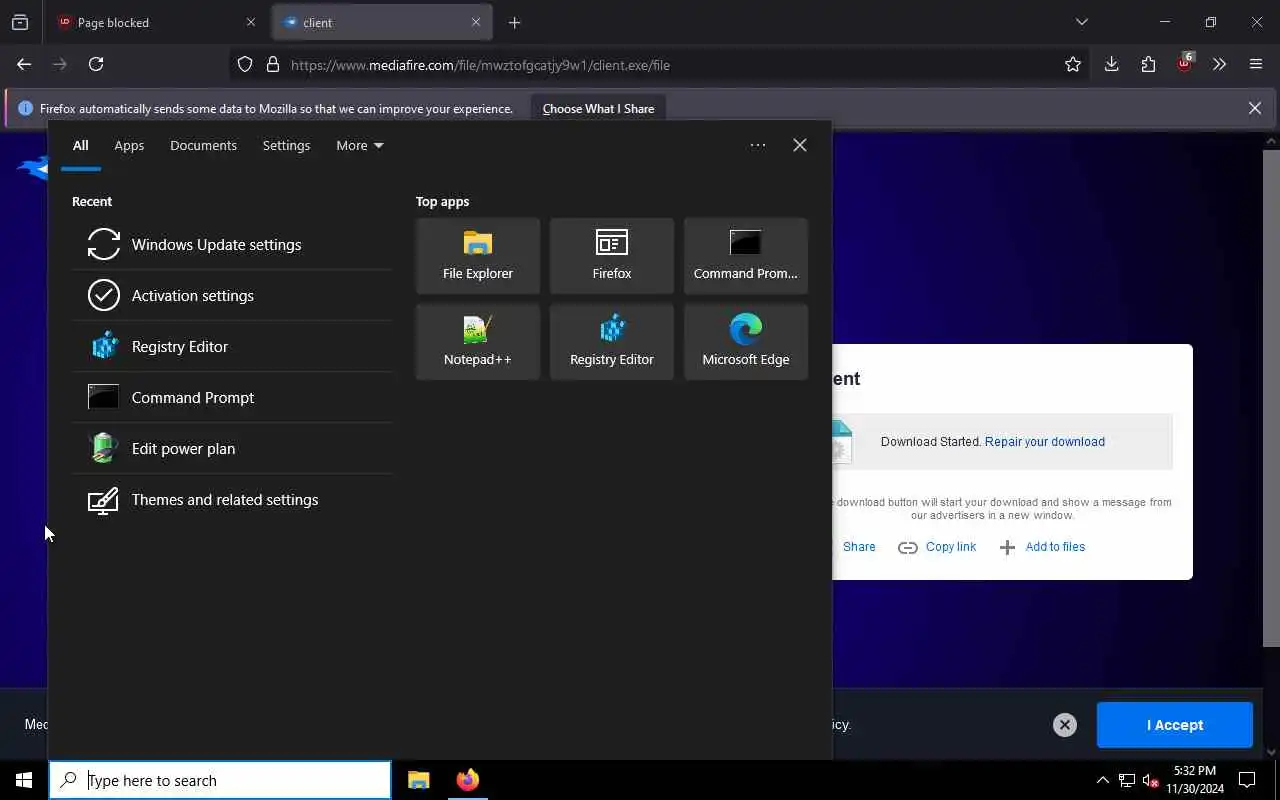The width and height of the screenshot is (1280, 800).
Task: Open Windows Update settings from Recent
Action: click(232, 244)
